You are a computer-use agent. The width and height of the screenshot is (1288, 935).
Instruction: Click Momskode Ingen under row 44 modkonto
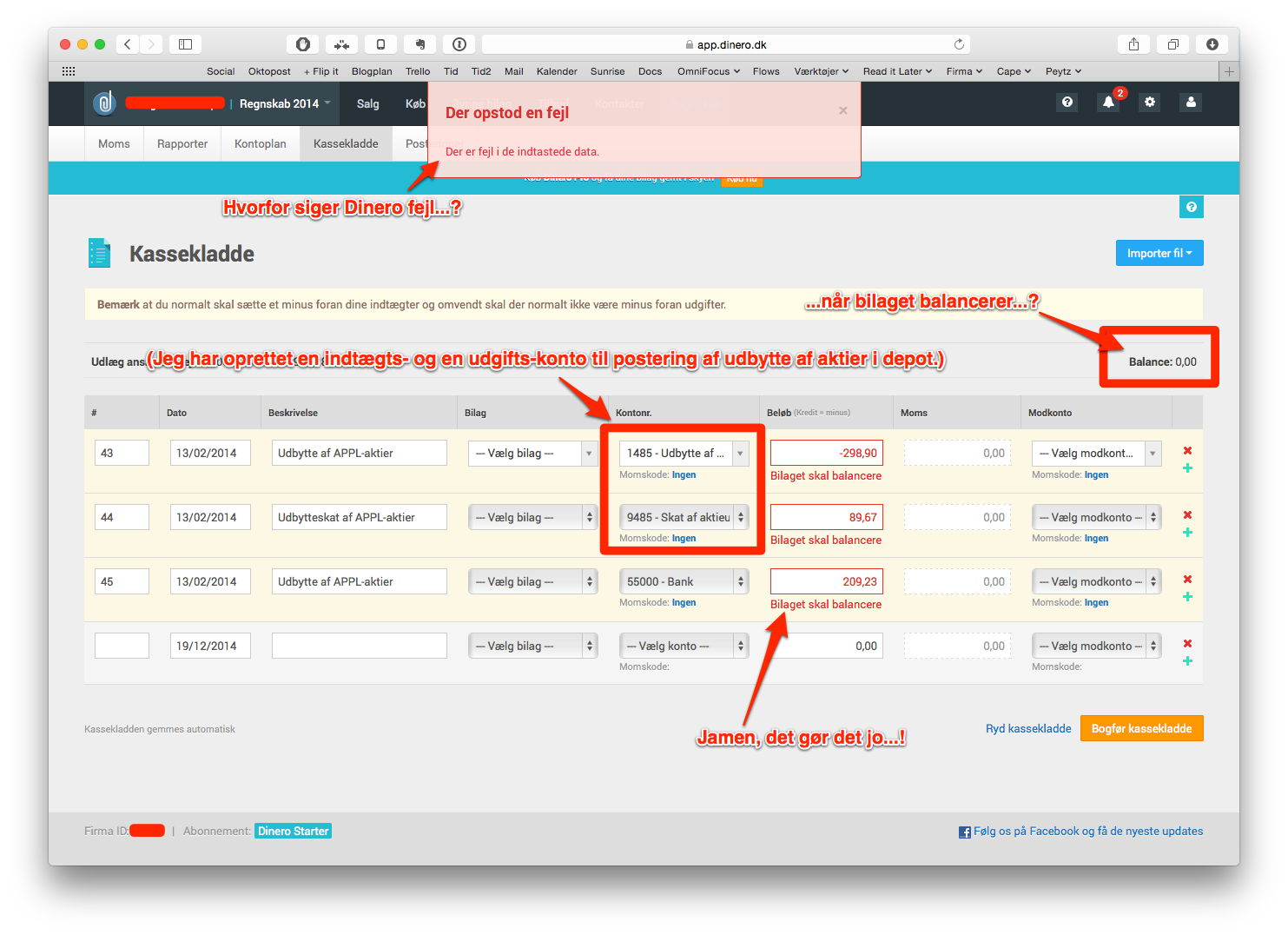(x=1096, y=538)
